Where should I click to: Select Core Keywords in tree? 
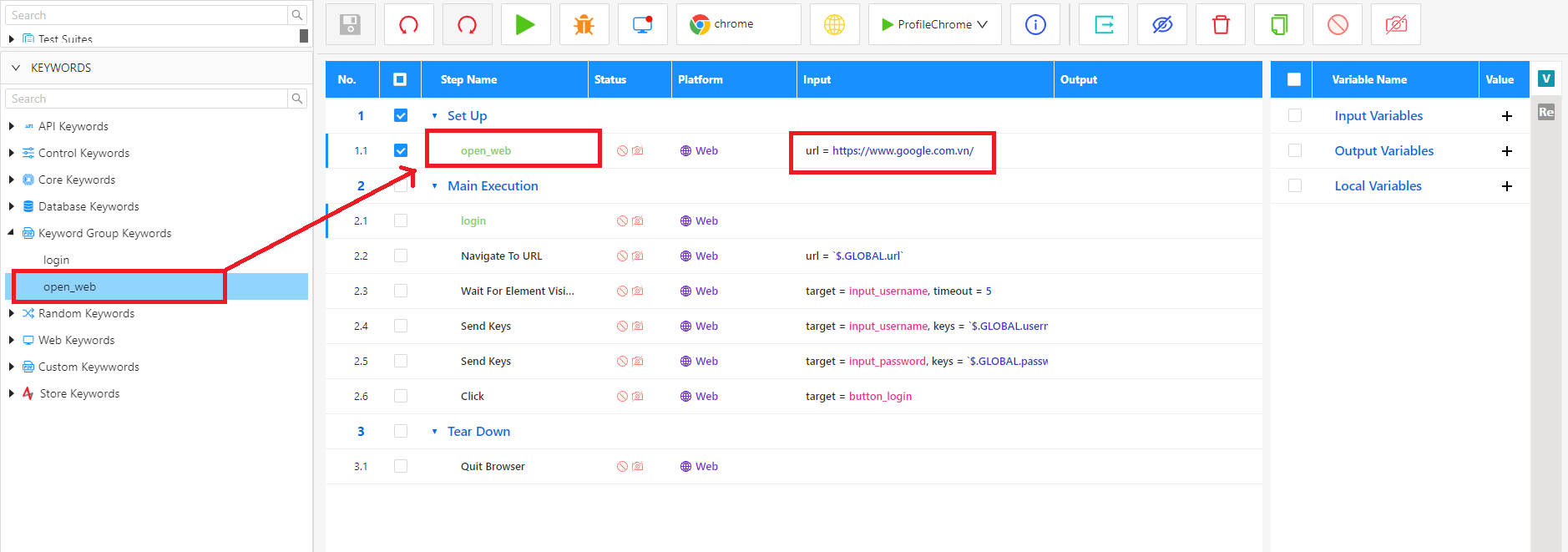77,180
